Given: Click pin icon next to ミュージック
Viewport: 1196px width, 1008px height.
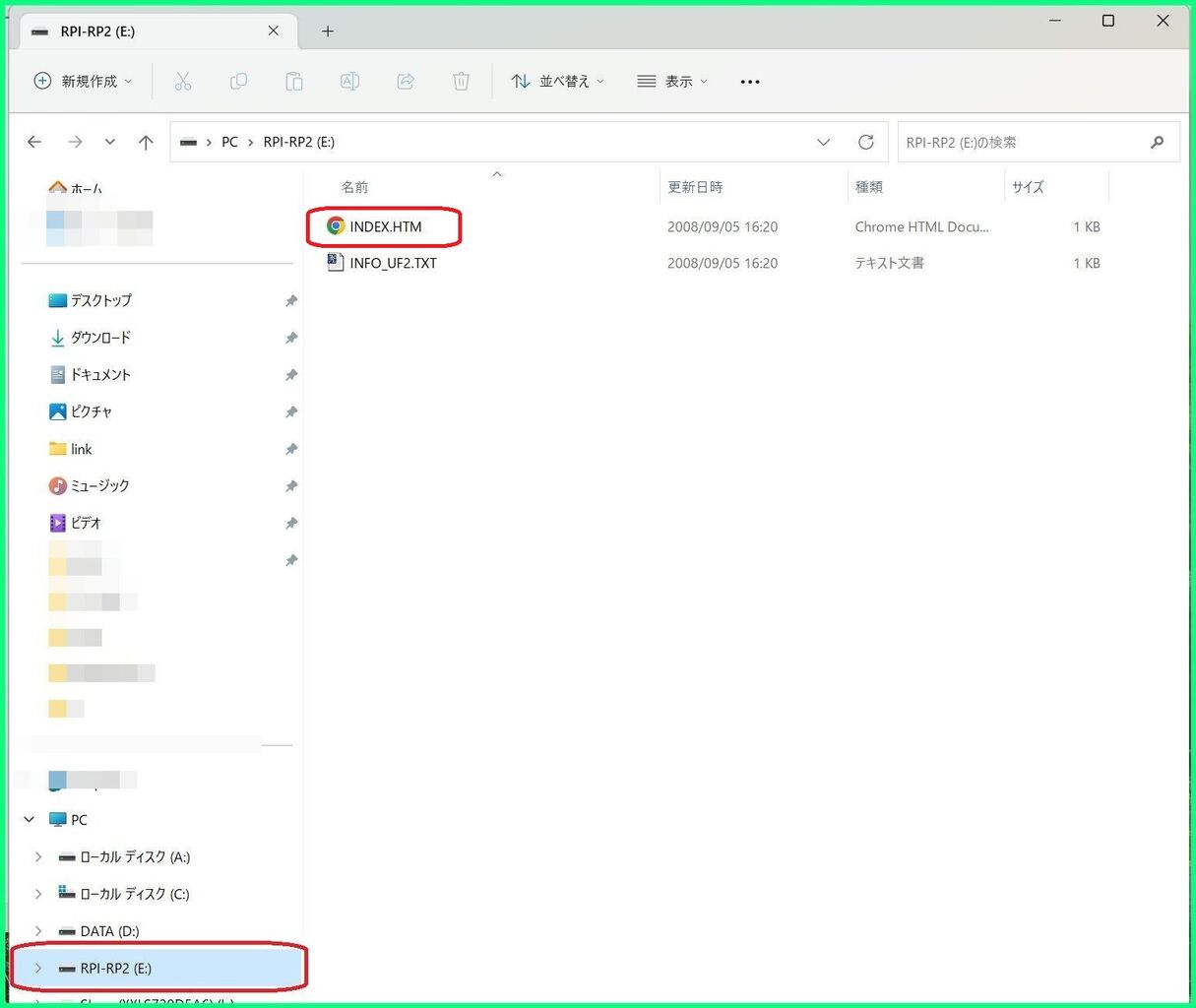Looking at the screenshot, I should coord(291,486).
